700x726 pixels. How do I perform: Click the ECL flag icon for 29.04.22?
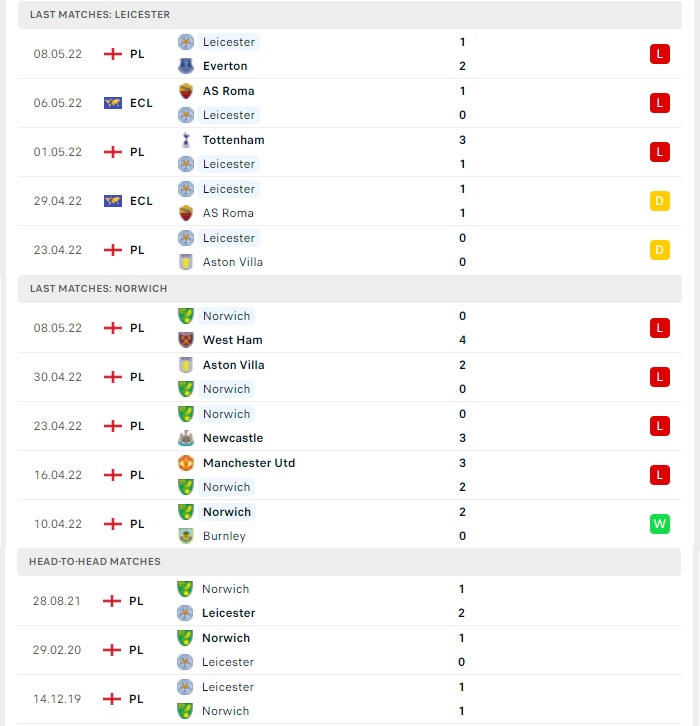(113, 201)
